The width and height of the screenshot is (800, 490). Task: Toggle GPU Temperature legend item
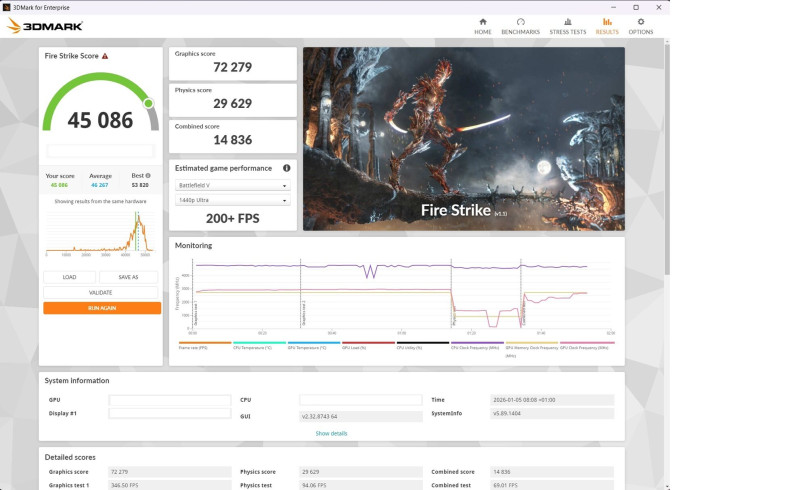pos(314,346)
